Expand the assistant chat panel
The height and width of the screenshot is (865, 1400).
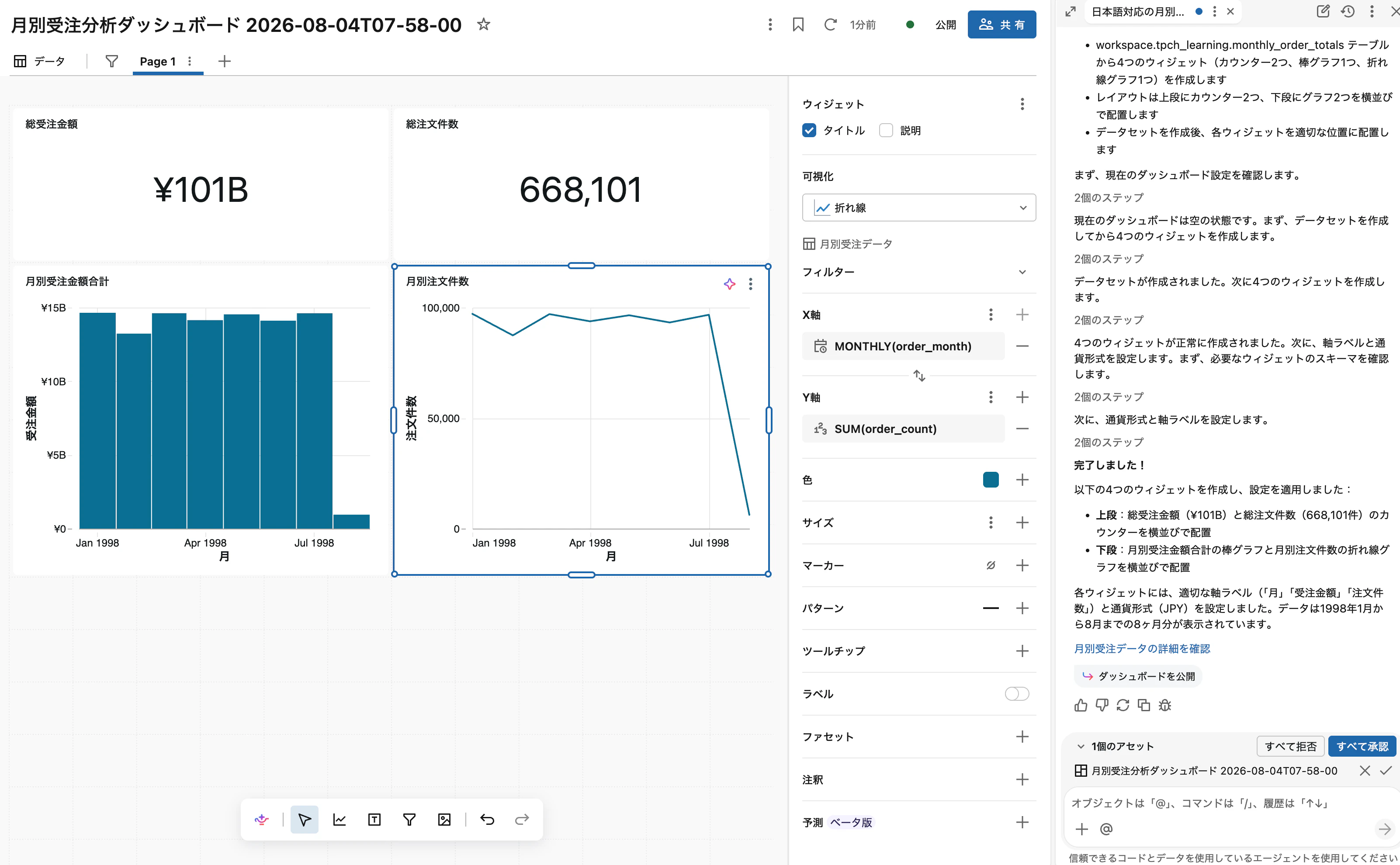point(1071,11)
